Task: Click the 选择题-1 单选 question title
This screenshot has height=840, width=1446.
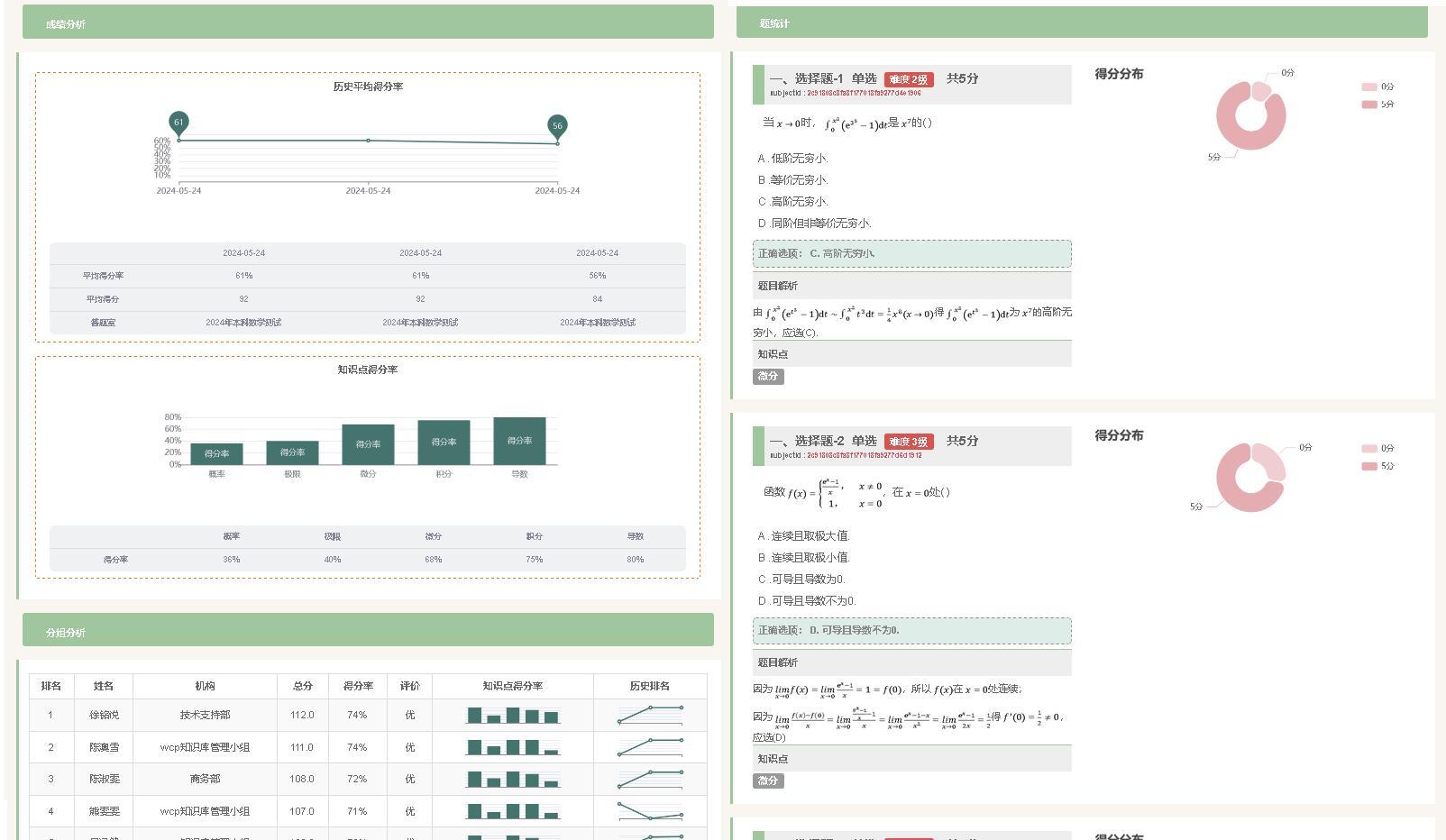Action: [x=823, y=79]
